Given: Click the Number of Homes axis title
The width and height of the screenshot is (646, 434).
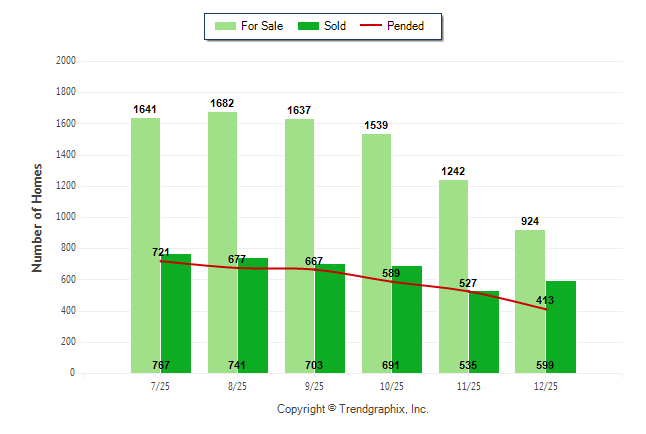Looking at the screenshot, I should coord(38,217).
